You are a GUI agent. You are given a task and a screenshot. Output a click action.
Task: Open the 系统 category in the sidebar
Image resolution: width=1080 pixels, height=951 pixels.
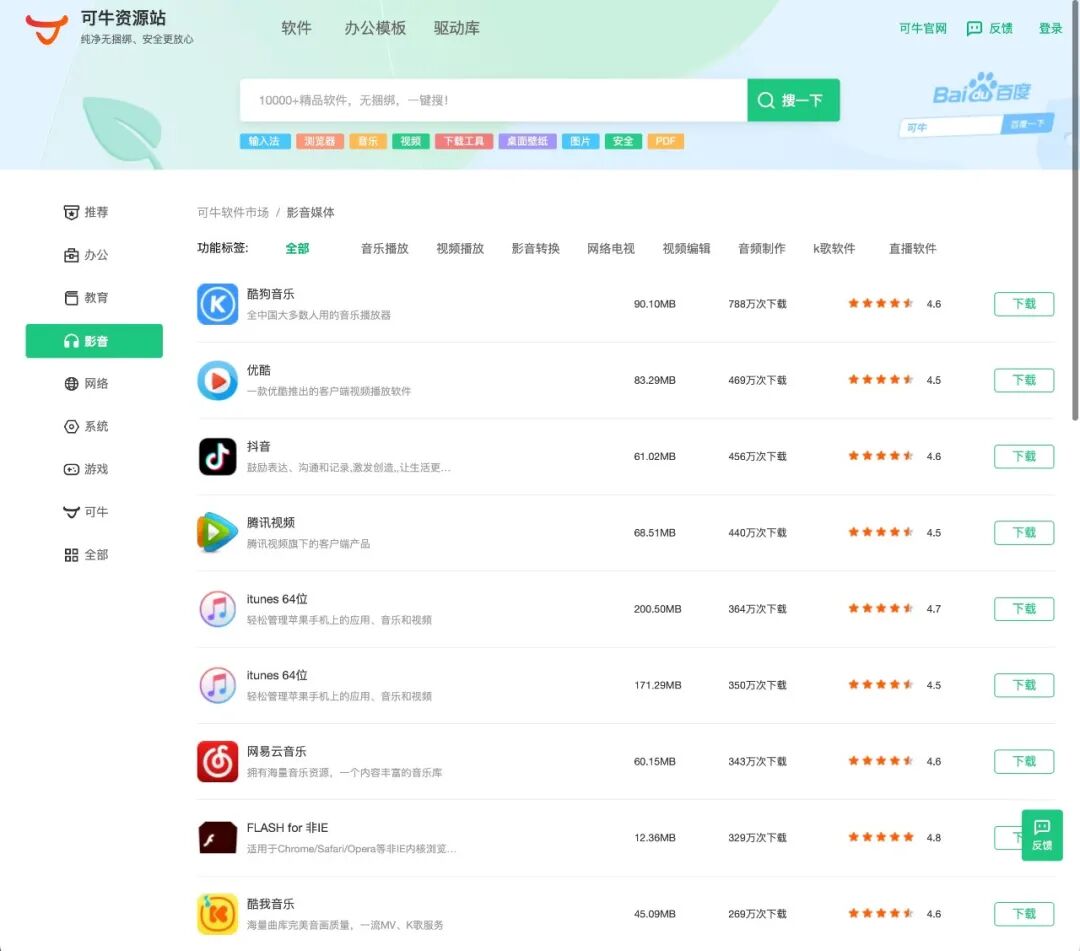coord(94,426)
